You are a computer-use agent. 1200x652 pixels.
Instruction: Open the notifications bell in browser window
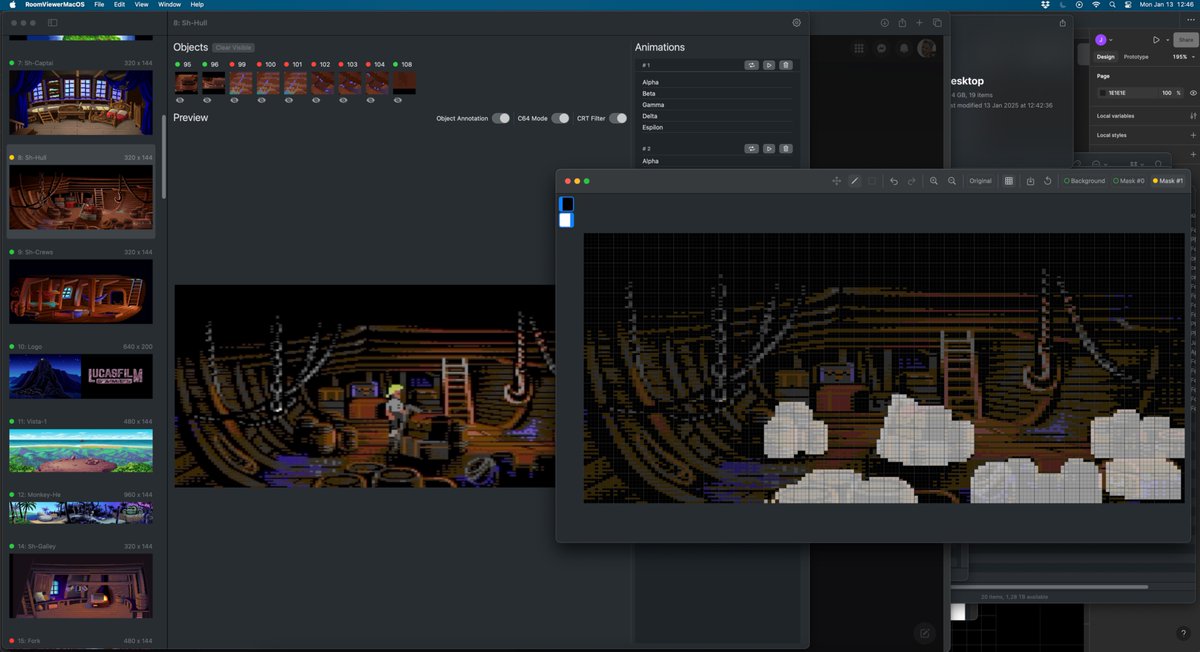(905, 48)
